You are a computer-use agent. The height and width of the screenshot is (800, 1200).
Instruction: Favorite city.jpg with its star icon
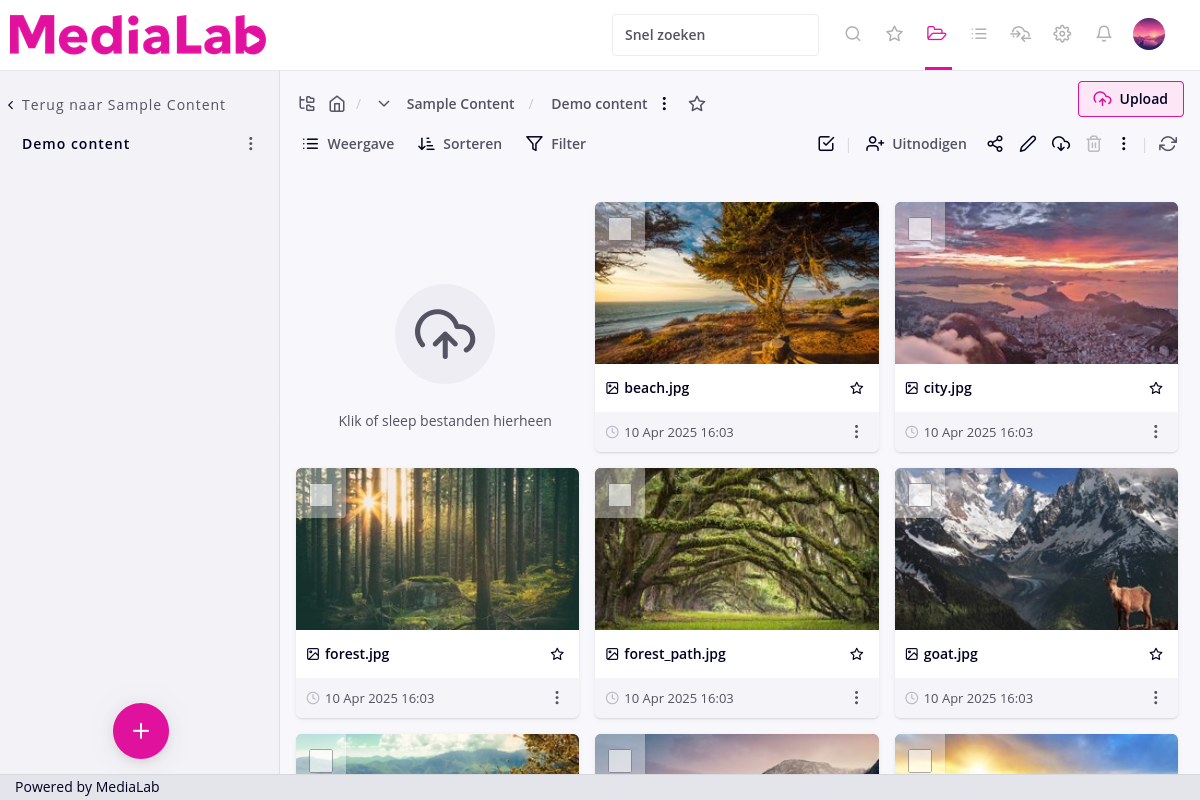[1156, 388]
